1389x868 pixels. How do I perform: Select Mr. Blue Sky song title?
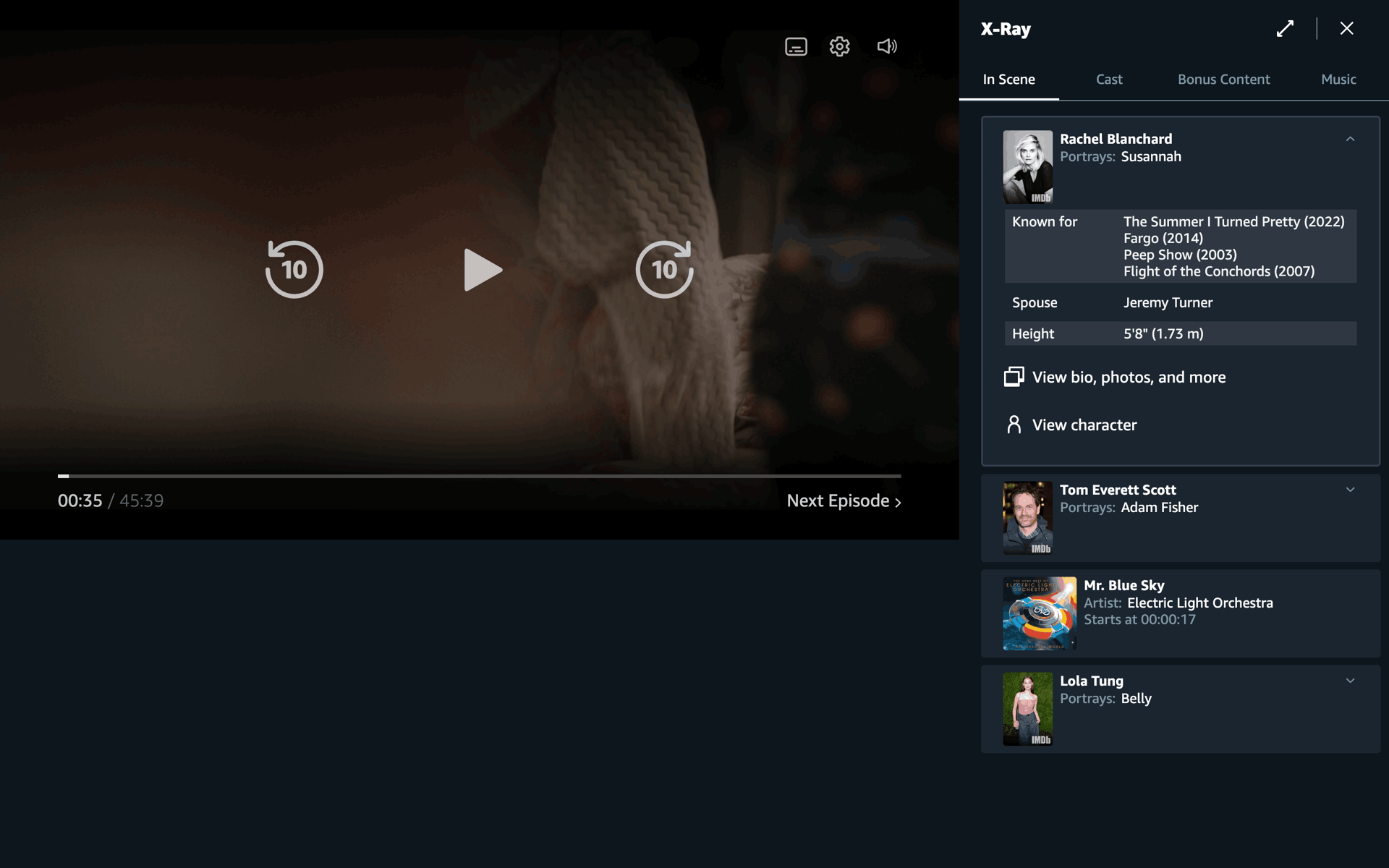tap(1123, 585)
